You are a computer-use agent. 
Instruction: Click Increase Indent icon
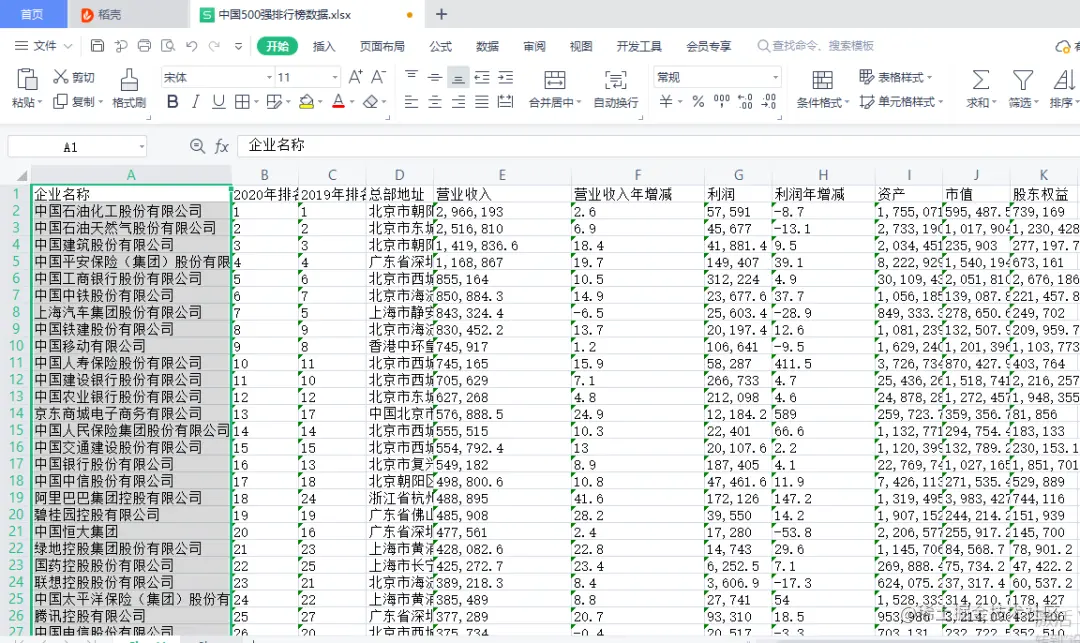click(x=506, y=77)
